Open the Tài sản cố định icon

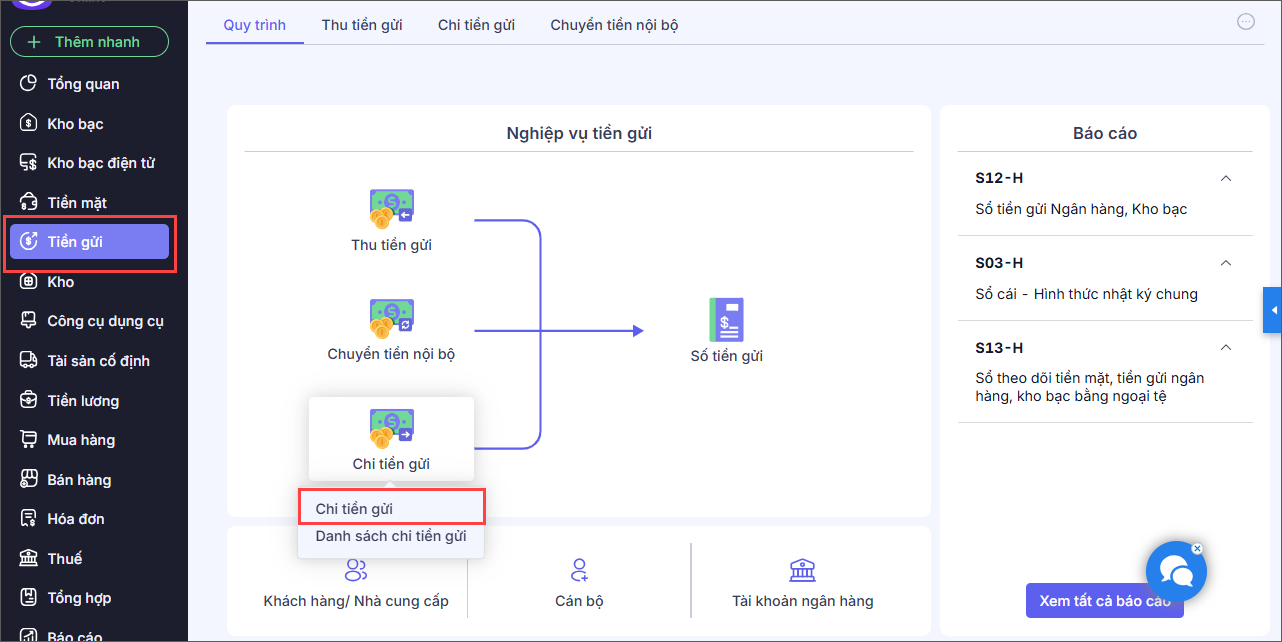point(29,361)
